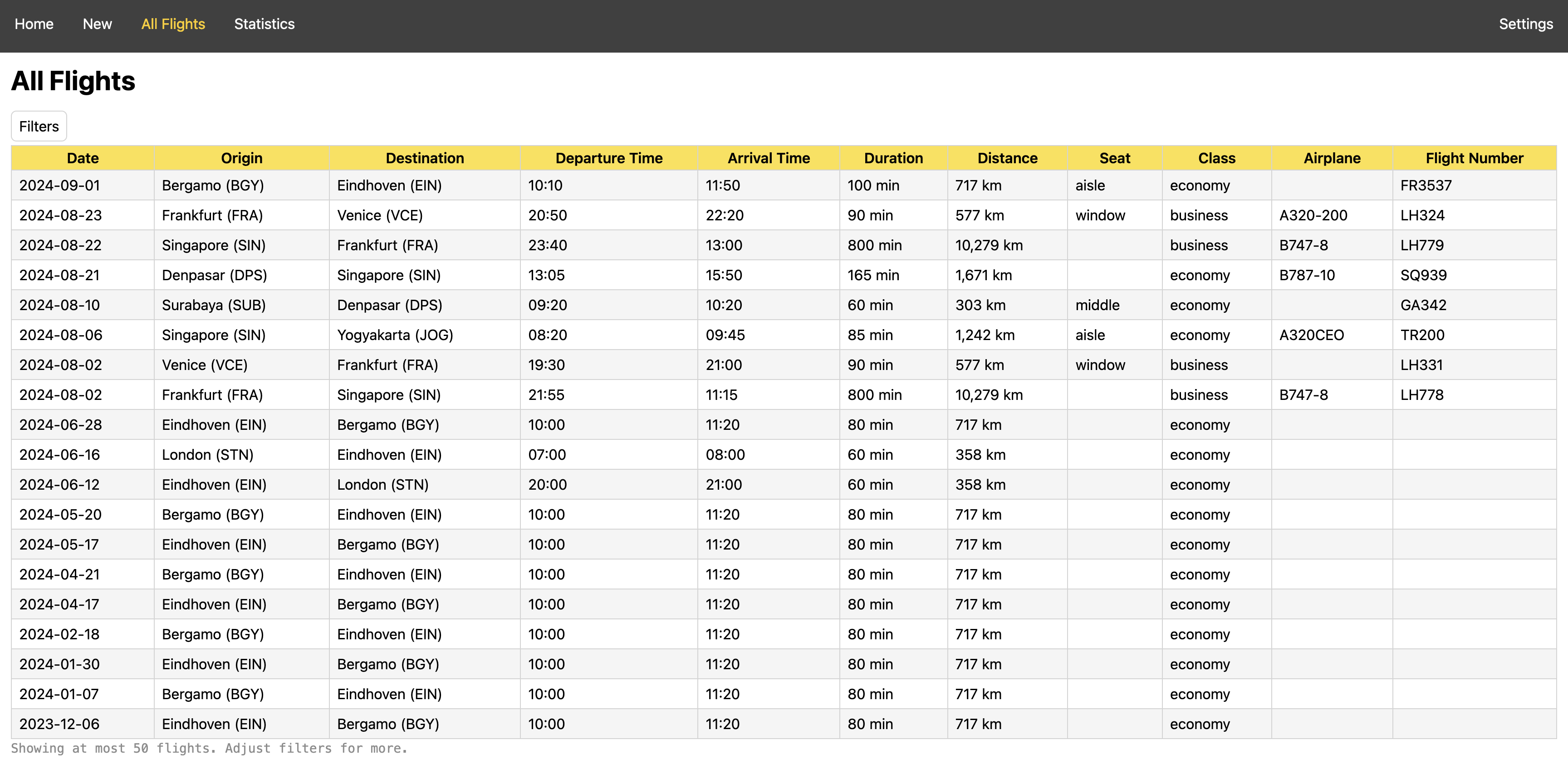Image resolution: width=1568 pixels, height=769 pixels.
Task: Sort flights by Distance column
Action: [1007, 157]
